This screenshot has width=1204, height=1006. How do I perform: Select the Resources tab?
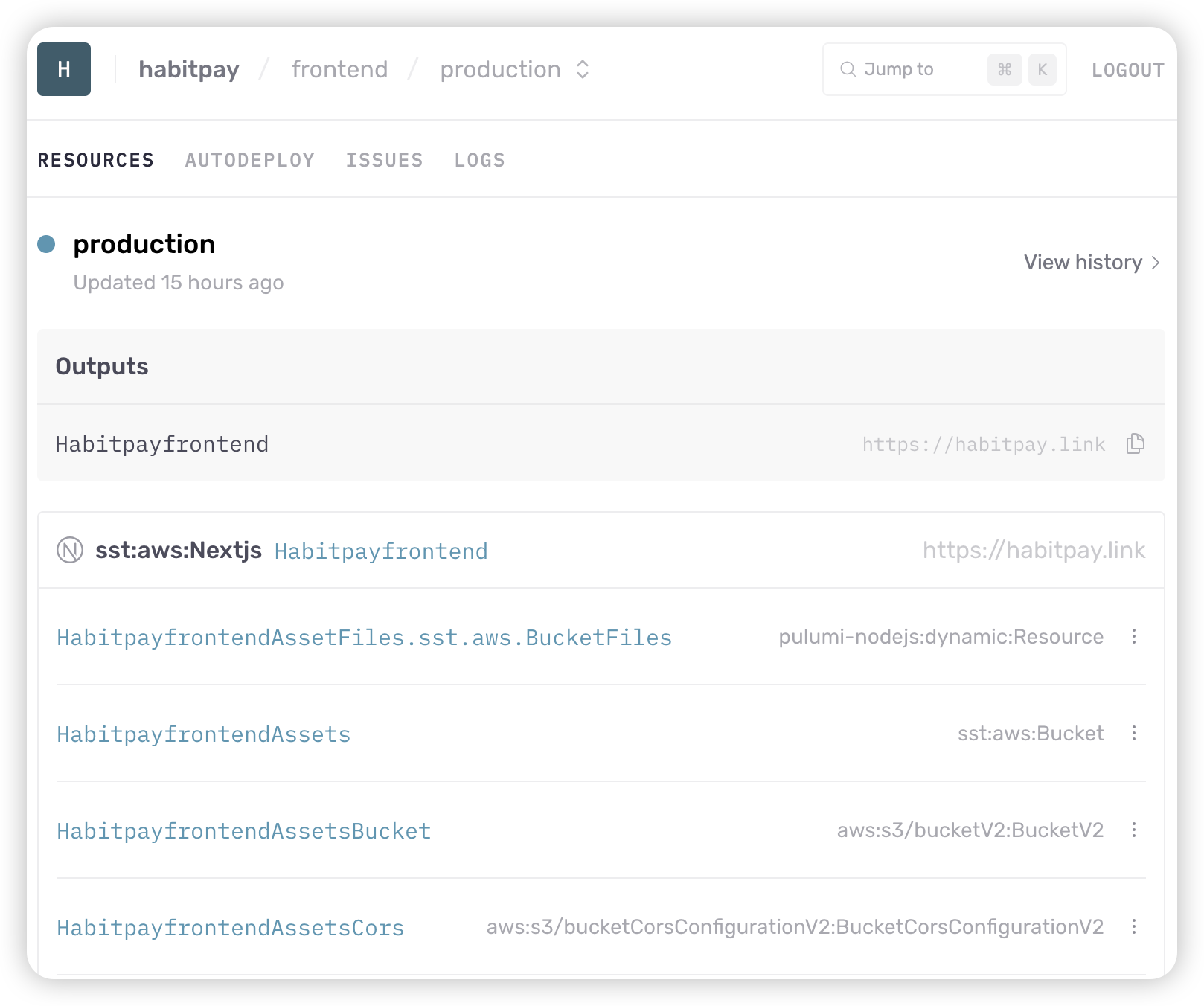(x=96, y=160)
